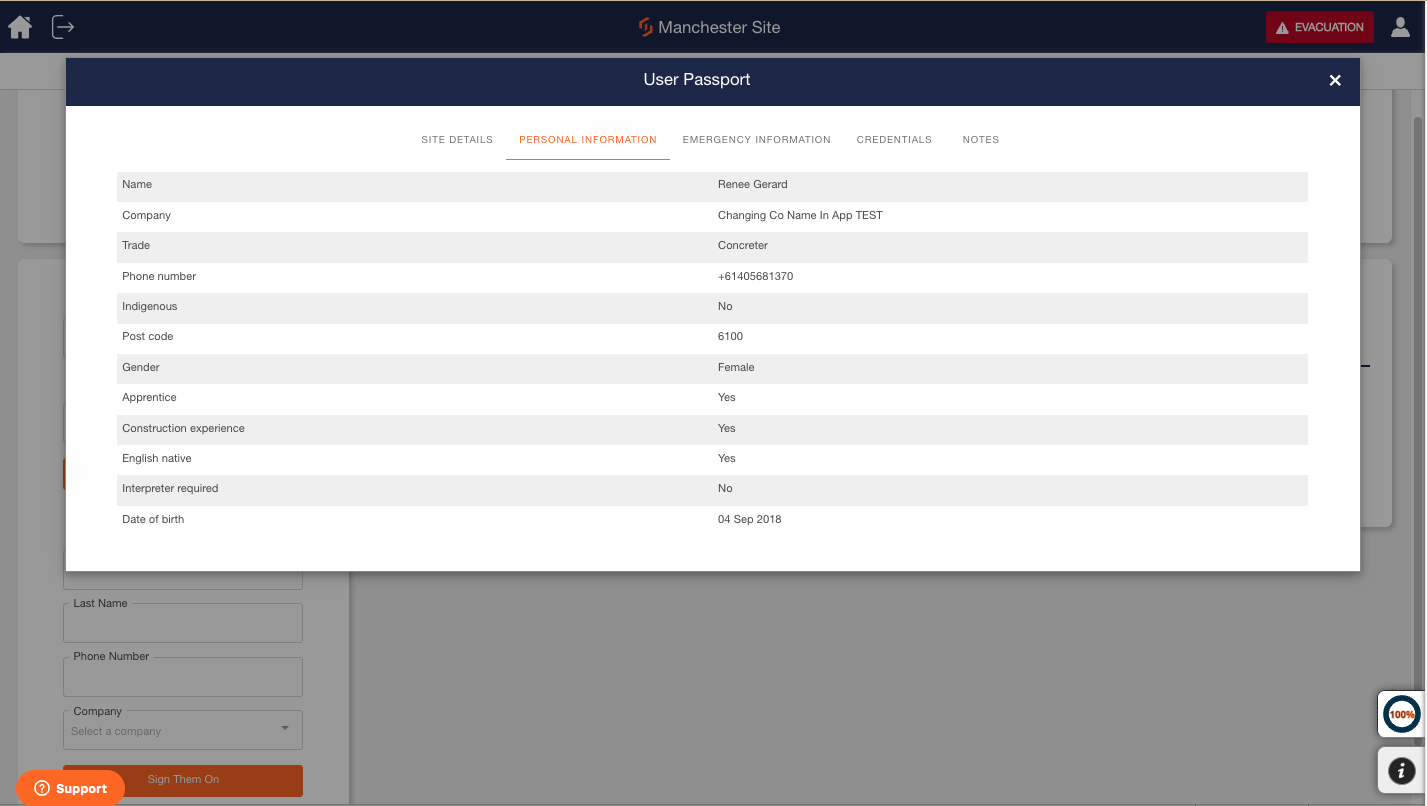Image resolution: width=1427 pixels, height=806 pixels.
Task: Click the Interpreter required No value
Action: 725,489
